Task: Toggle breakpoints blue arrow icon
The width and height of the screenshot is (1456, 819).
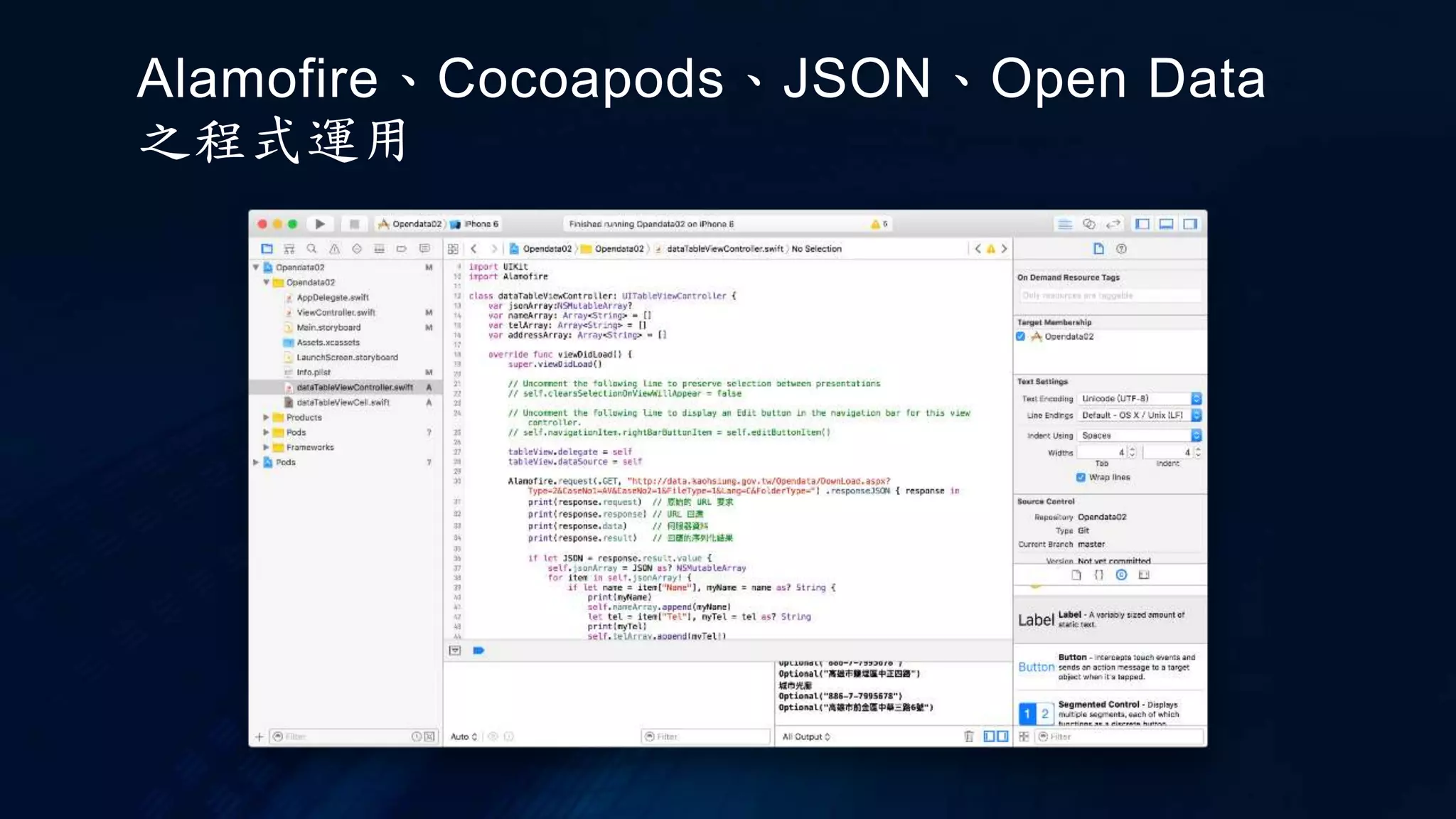Action: [x=478, y=651]
